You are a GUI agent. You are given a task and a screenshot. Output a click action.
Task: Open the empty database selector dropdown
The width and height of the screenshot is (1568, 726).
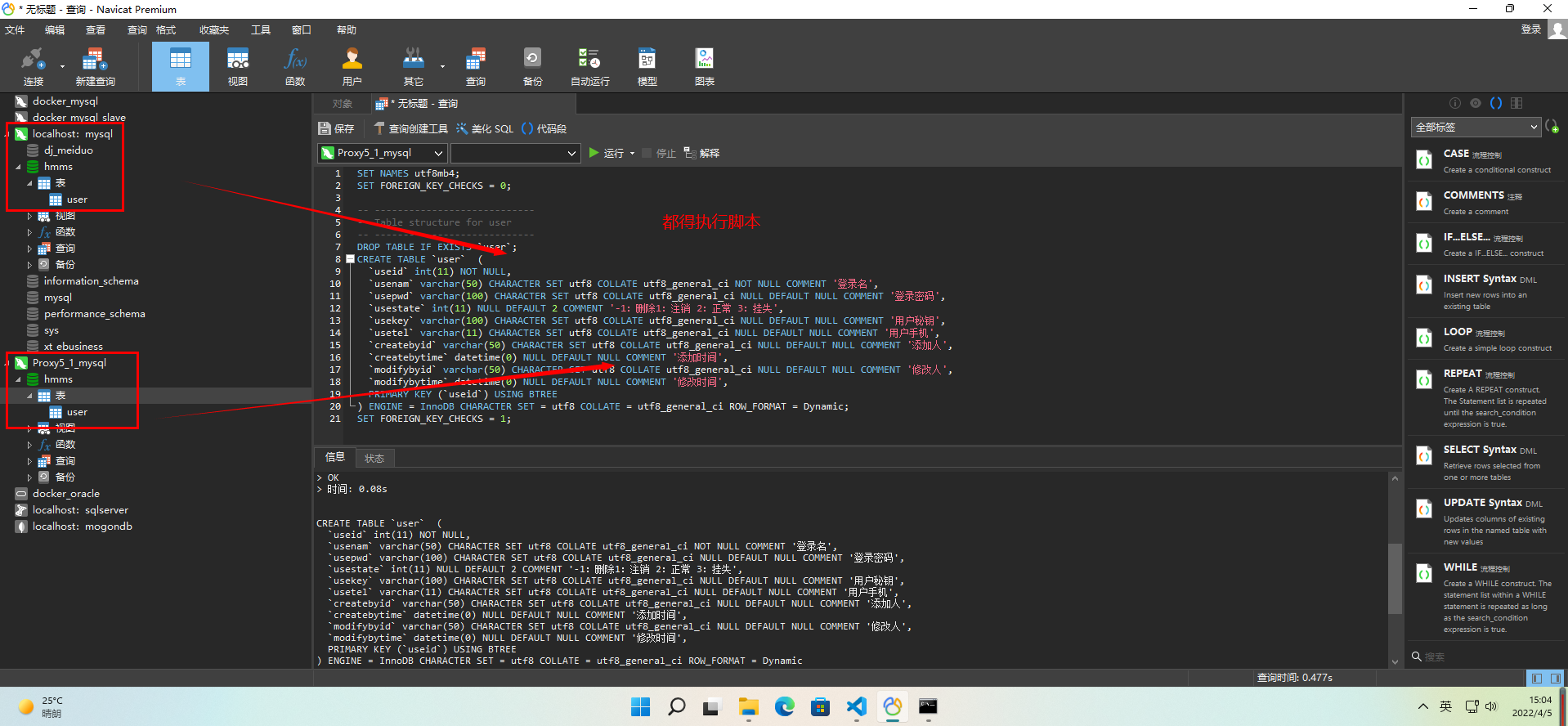coord(515,153)
